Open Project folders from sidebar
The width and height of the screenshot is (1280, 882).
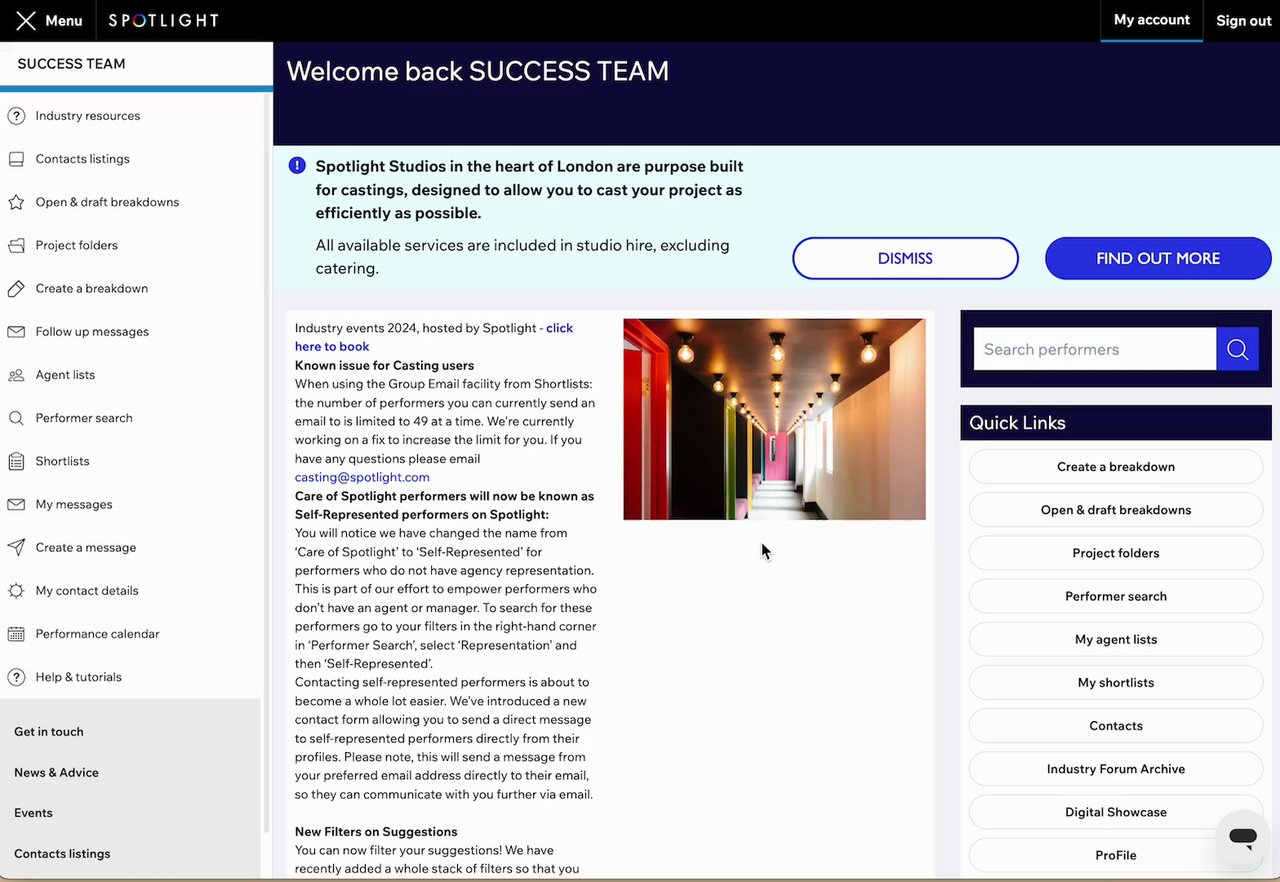coord(76,245)
